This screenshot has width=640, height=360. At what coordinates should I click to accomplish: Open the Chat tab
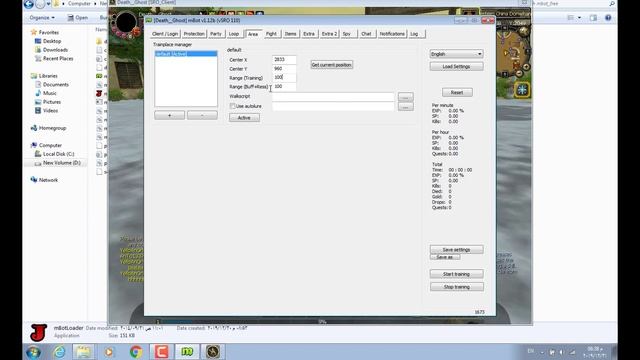point(366,34)
